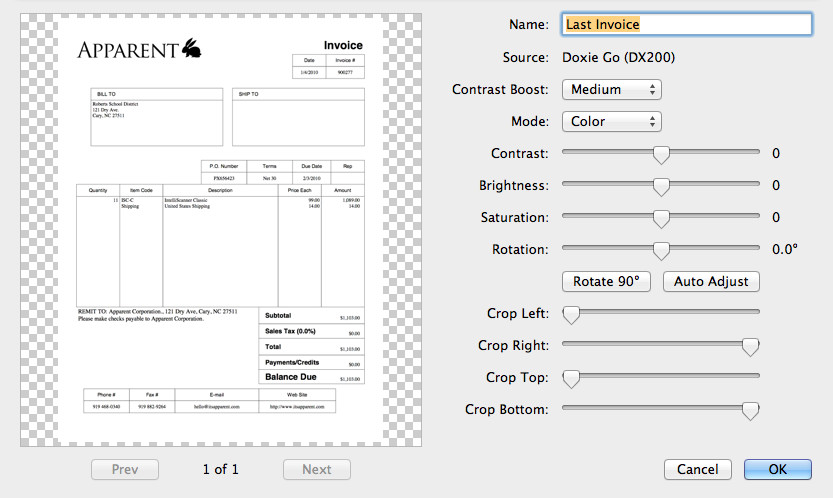
Task: Click the Saturation slider thumb
Action: 661,218
